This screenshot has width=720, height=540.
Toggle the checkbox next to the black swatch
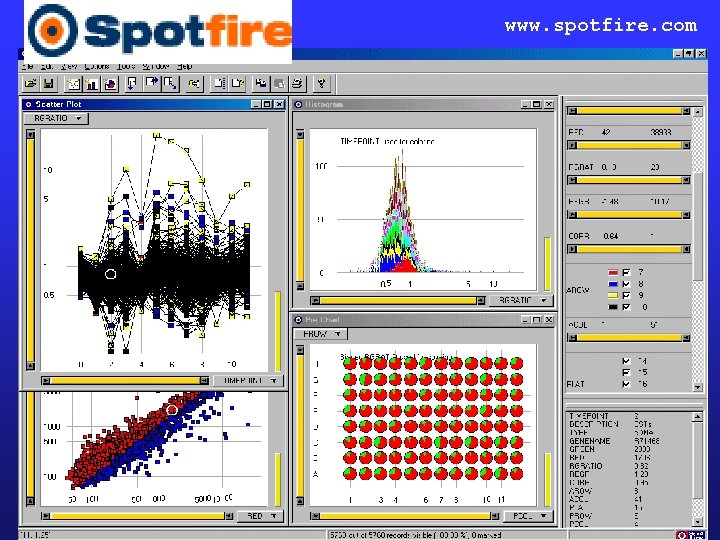tap(626, 307)
